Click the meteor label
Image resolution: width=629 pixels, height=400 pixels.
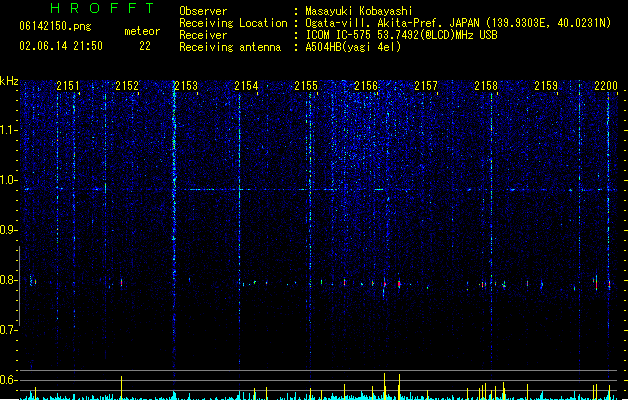click(142, 31)
